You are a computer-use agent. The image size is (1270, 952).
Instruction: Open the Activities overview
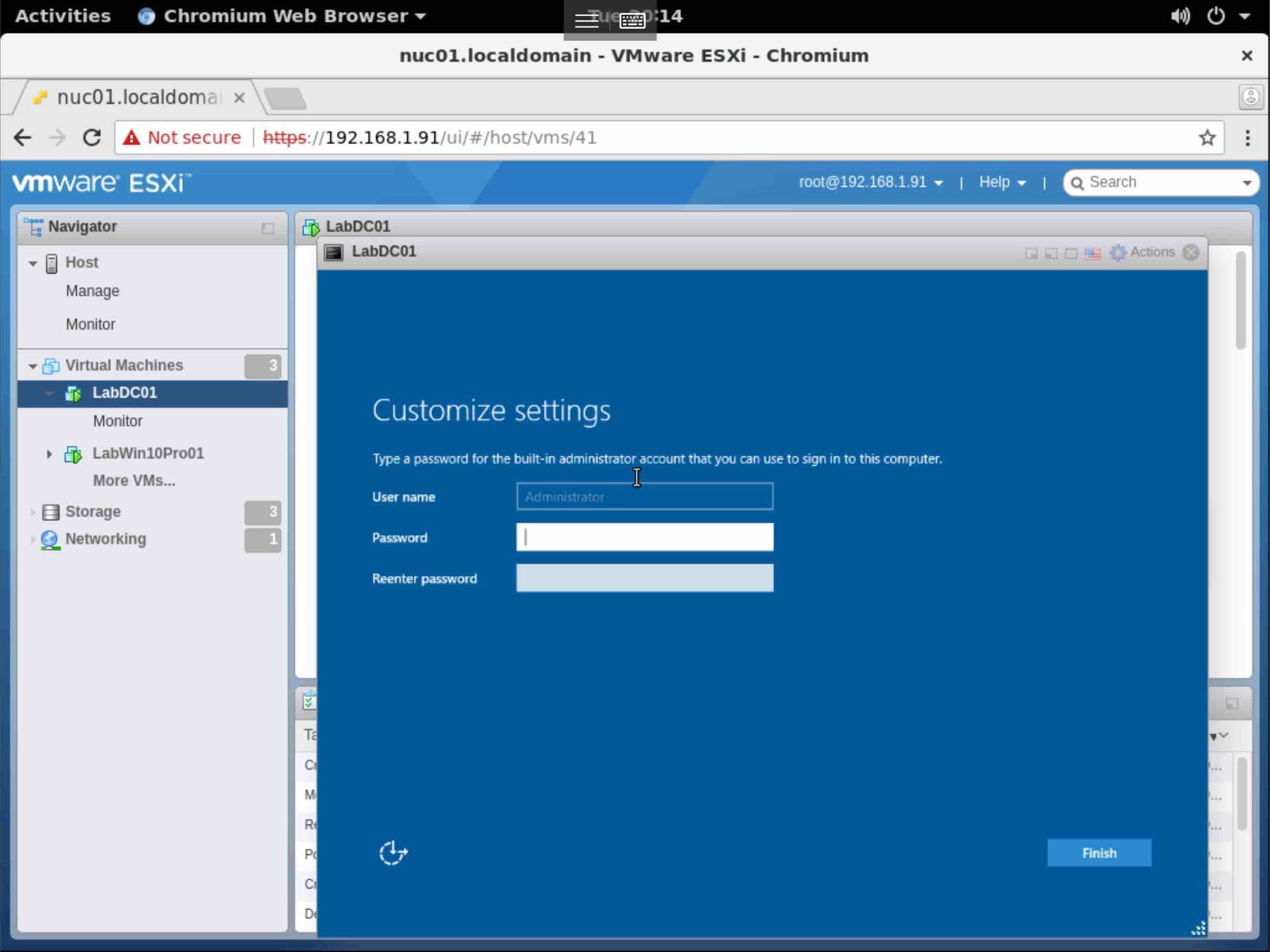63,16
